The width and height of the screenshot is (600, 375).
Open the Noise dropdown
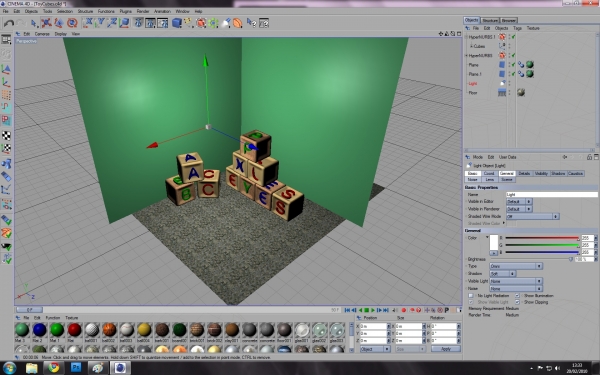[x=516, y=289]
